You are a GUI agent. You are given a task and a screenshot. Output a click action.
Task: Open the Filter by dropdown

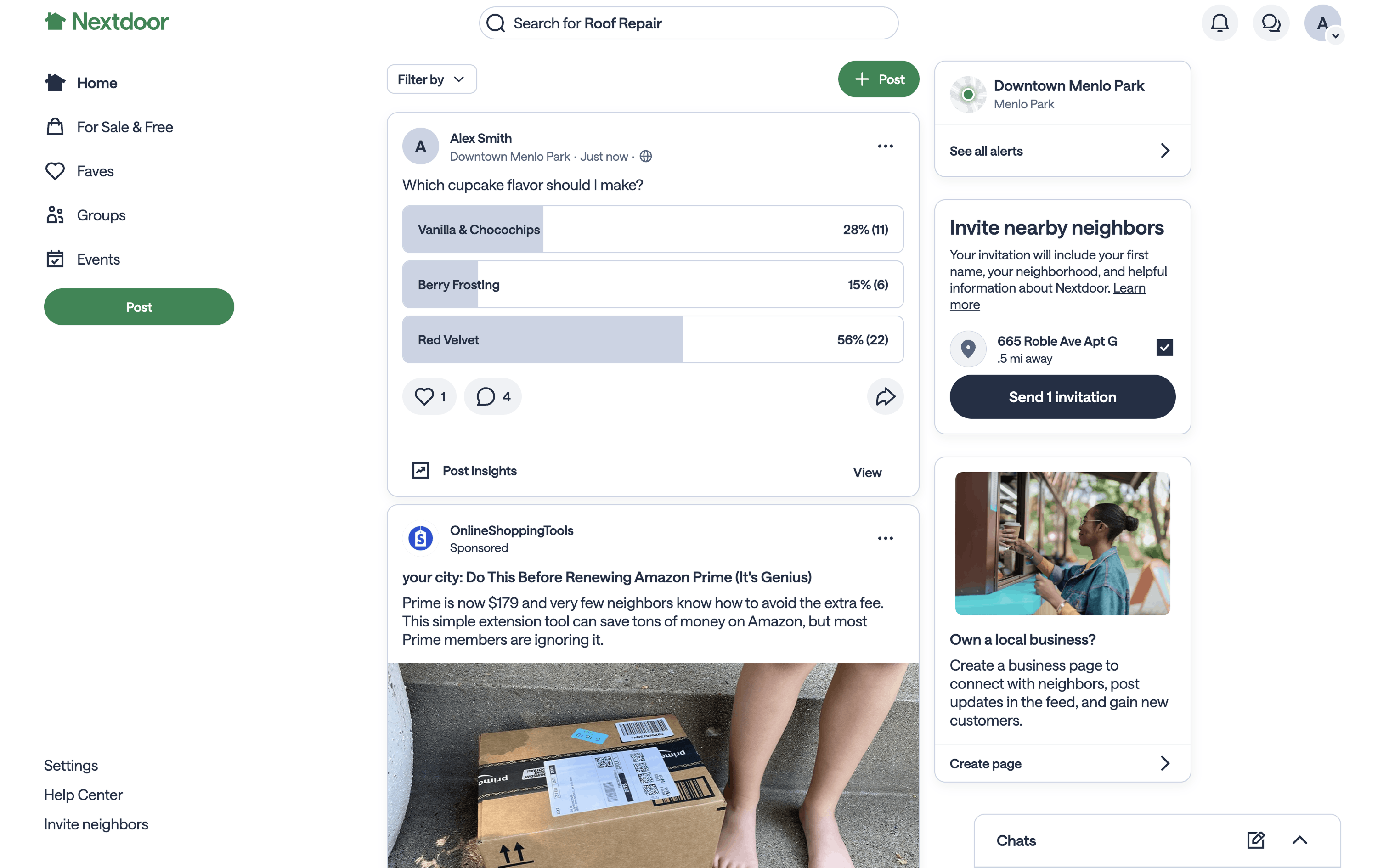click(432, 79)
